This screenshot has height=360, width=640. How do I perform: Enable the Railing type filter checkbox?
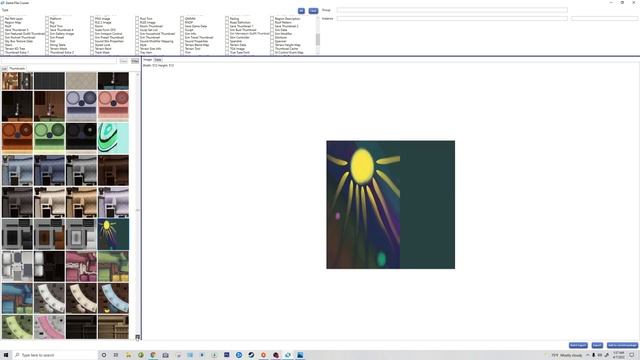(x=227, y=19)
